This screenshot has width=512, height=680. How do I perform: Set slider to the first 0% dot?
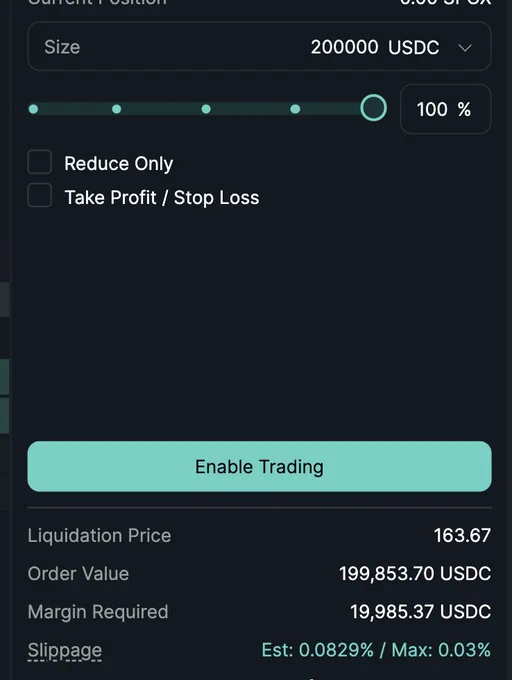pos(33,109)
